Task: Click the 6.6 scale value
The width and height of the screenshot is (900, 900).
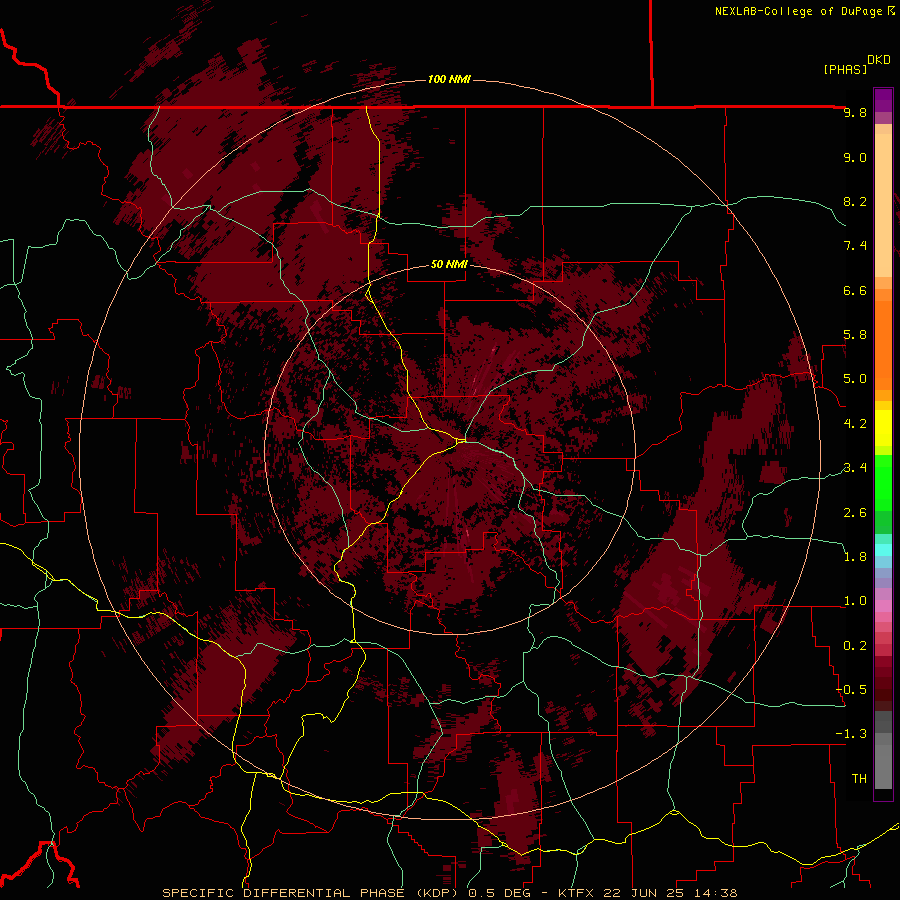Action: point(855,290)
